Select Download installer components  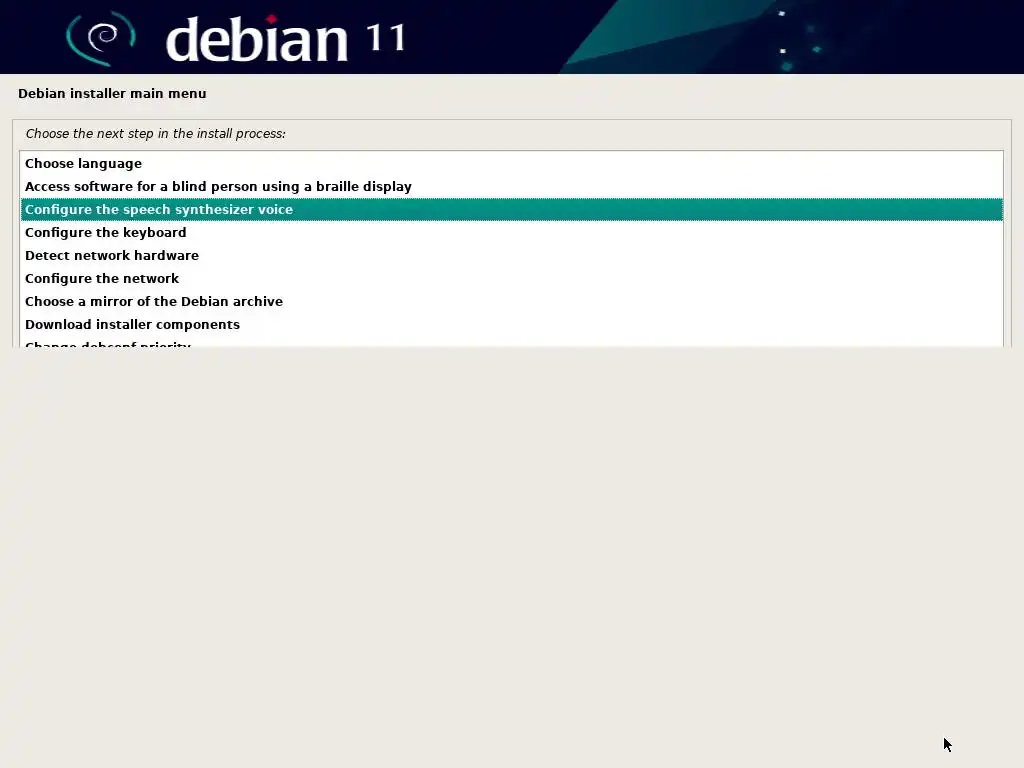pyautogui.click(x=511, y=325)
